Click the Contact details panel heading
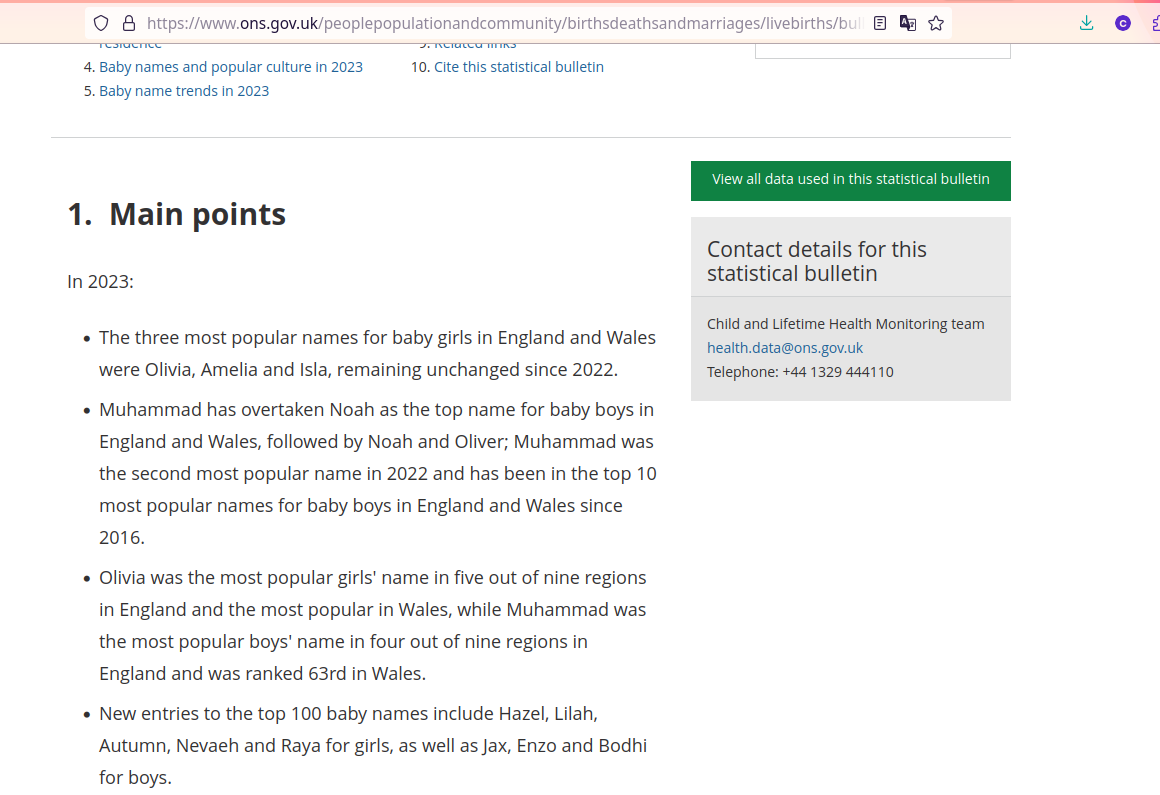1160x795 pixels. (816, 261)
